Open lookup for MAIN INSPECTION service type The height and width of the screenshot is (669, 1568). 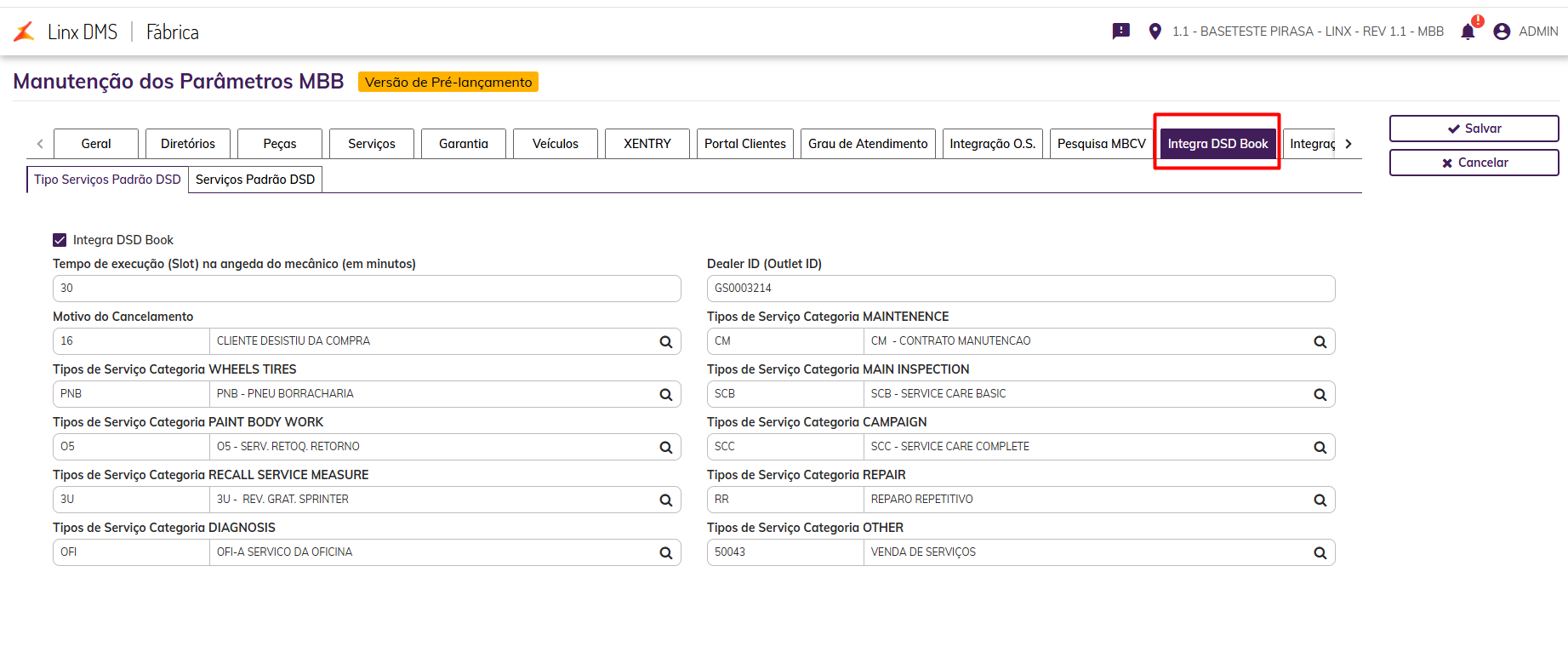coord(1320,394)
